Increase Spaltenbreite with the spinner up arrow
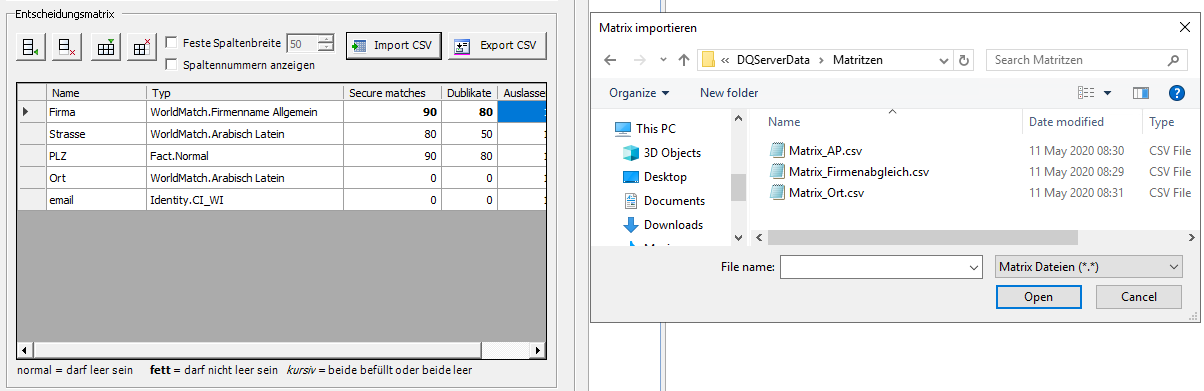The height and width of the screenshot is (391, 1204). click(326, 39)
